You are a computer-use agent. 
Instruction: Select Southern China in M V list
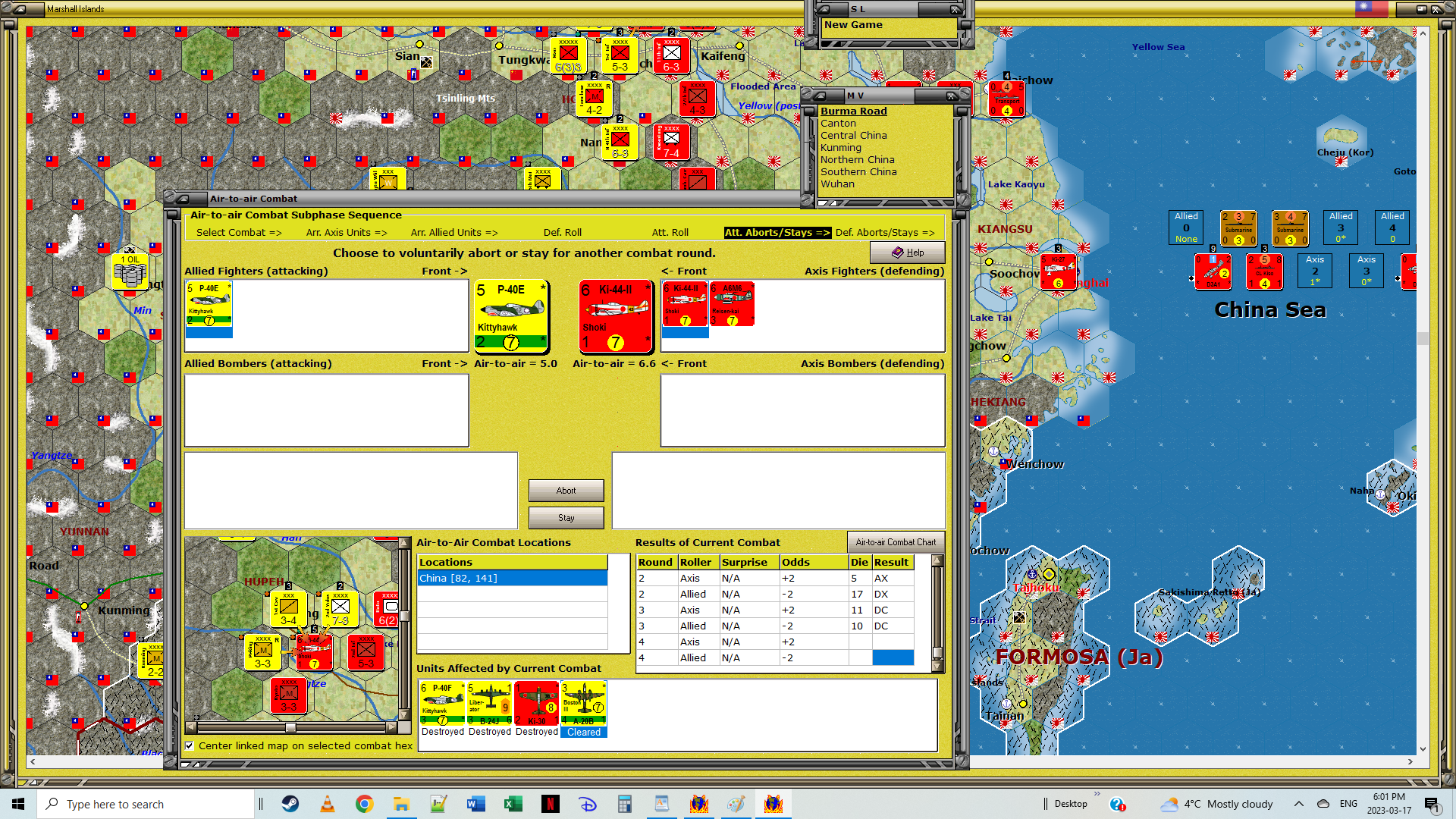pyautogui.click(x=858, y=172)
